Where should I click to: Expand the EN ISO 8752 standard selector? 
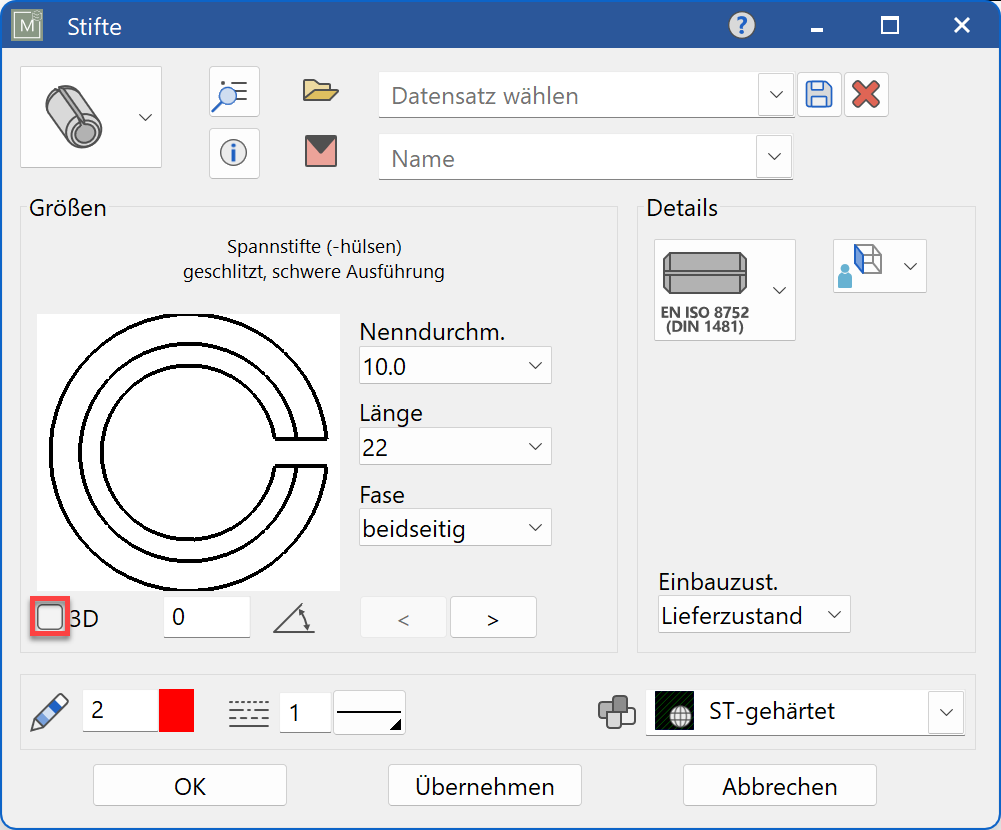[x=779, y=290]
